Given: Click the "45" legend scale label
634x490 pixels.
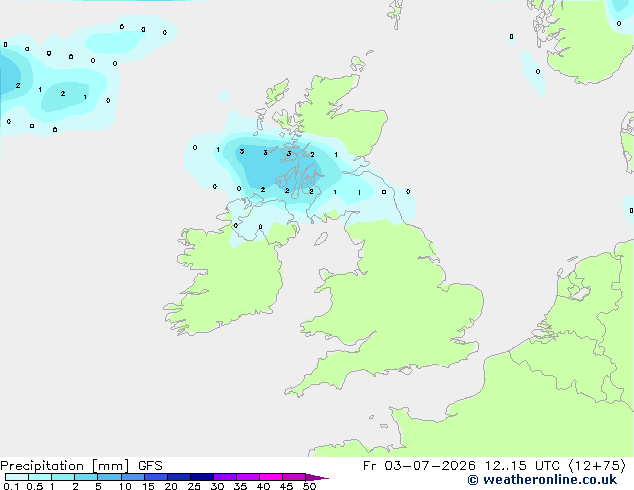Looking at the screenshot, I should click(x=286, y=486).
